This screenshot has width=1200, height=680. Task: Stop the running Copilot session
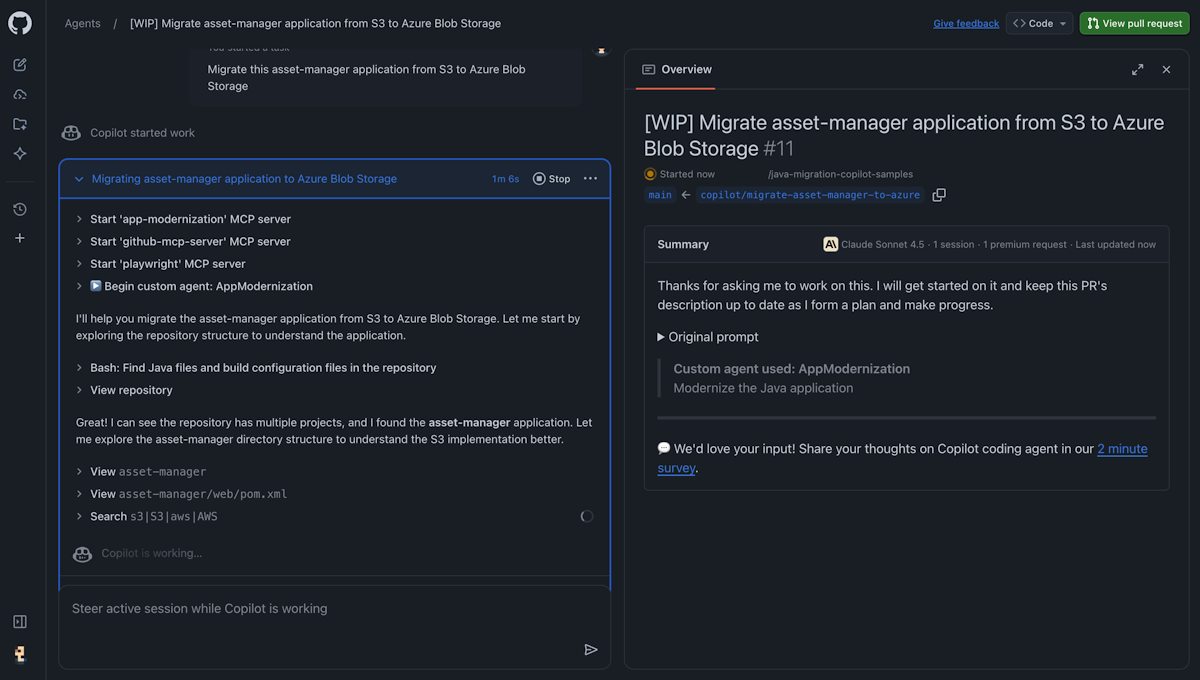pyautogui.click(x=551, y=179)
